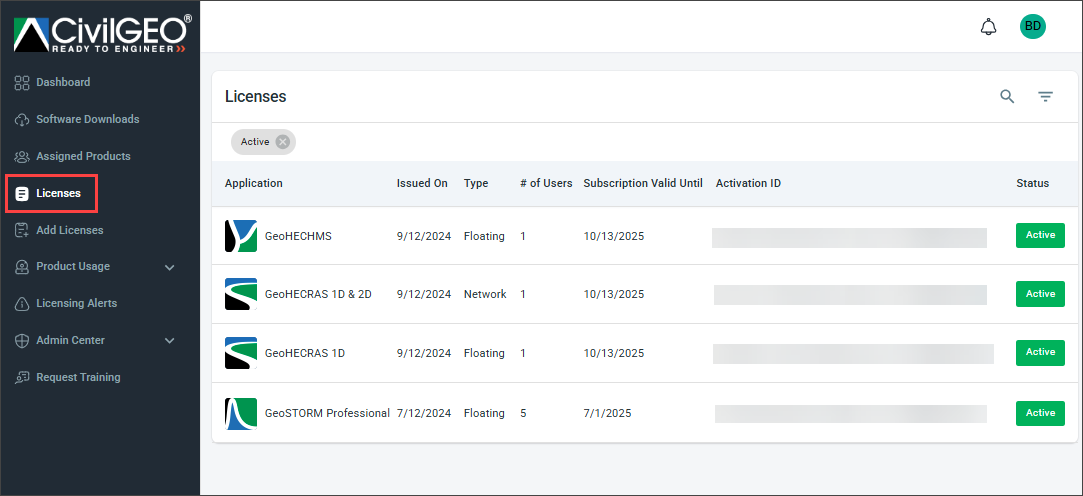
Task: Click the CivilGEO logo
Action: 103,35
